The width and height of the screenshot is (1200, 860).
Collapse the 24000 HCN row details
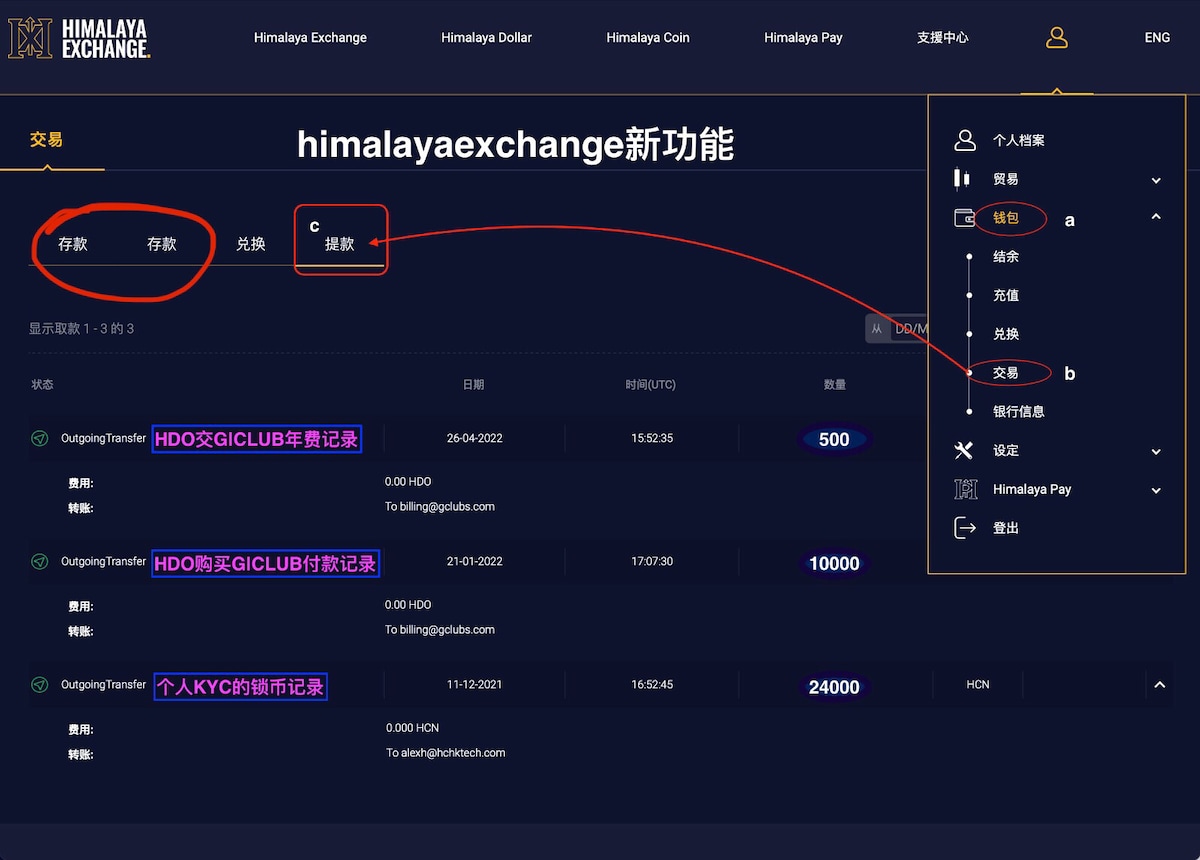click(x=1160, y=685)
